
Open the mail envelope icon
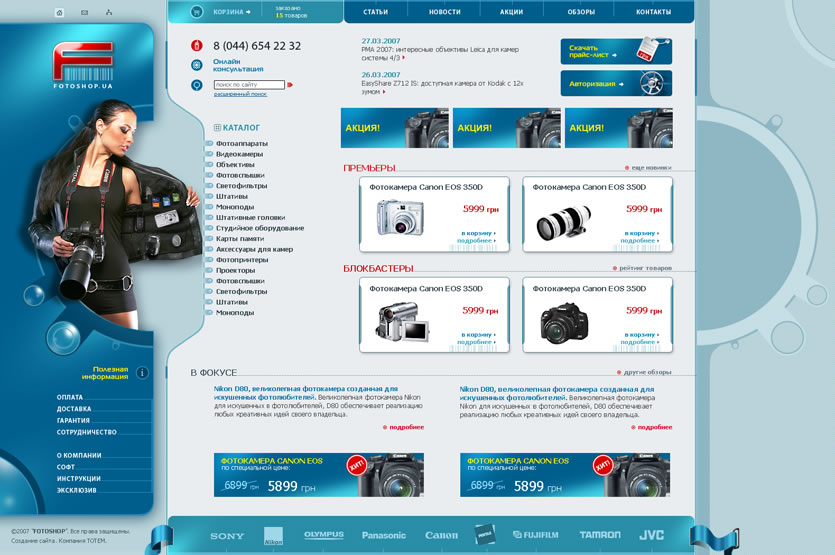84,13
